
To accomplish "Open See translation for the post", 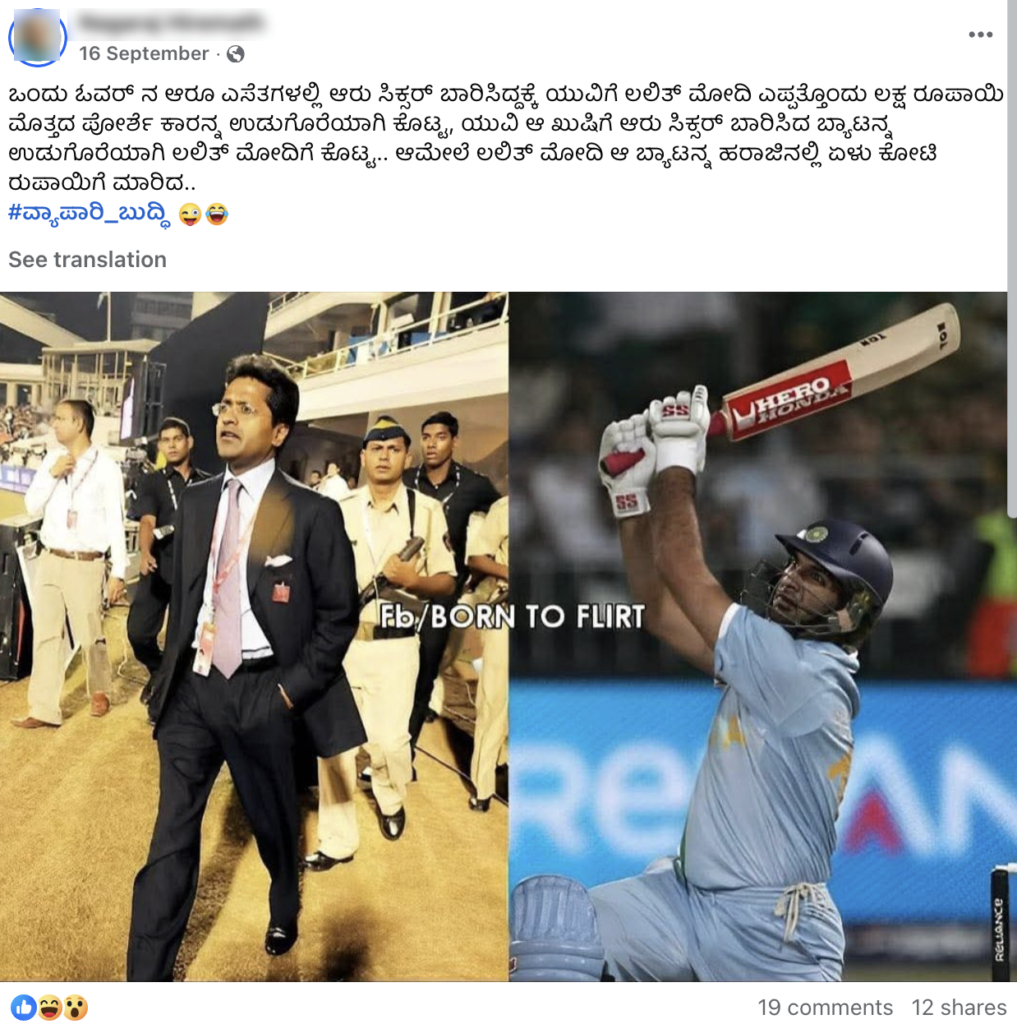I will tap(88, 259).
